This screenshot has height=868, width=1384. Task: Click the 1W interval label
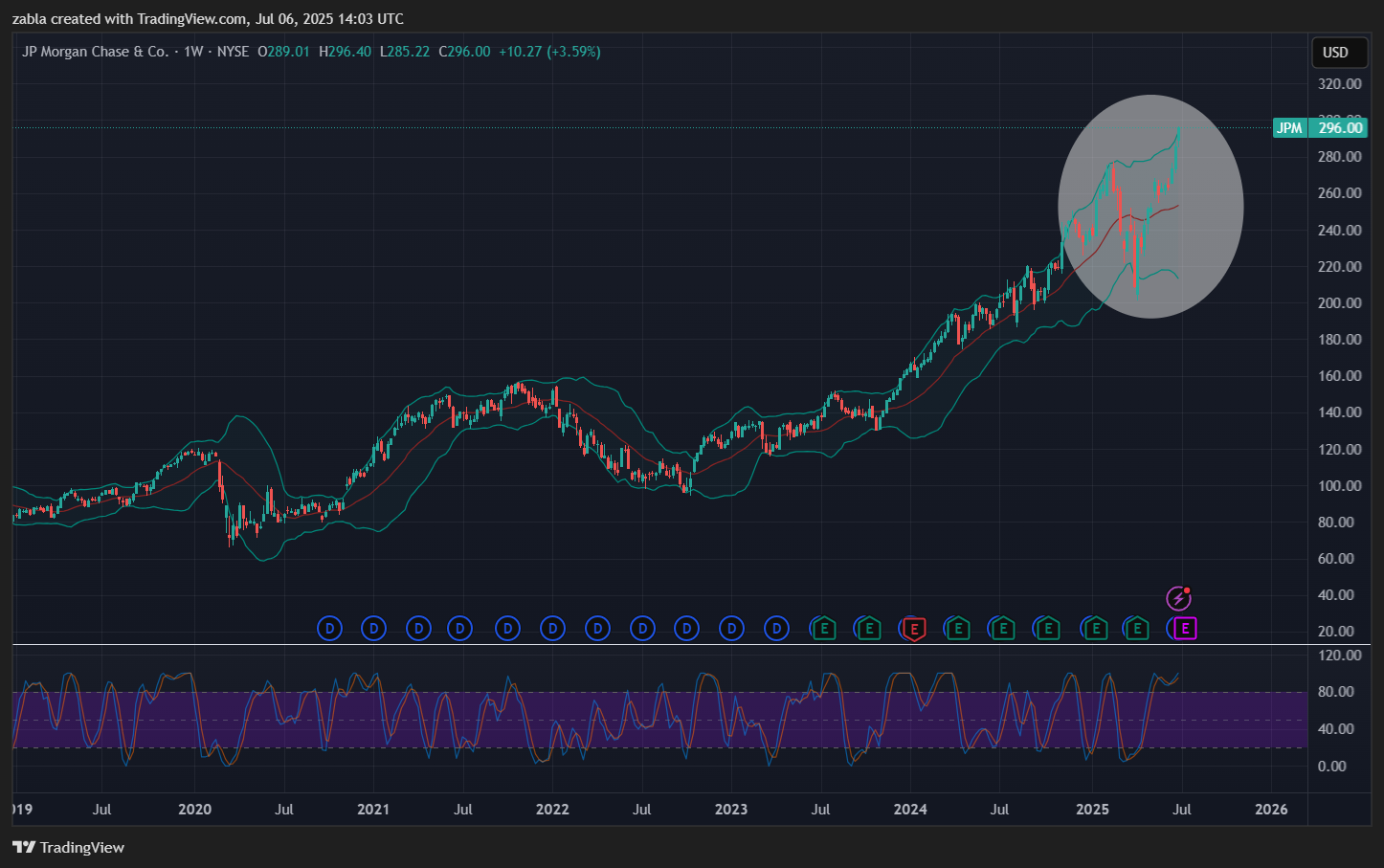(193, 52)
